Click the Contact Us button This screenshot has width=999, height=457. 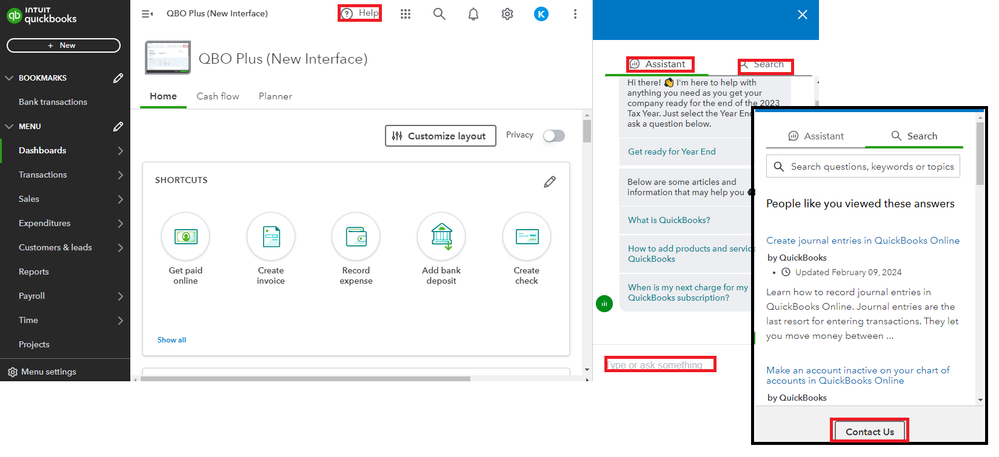[x=870, y=432]
